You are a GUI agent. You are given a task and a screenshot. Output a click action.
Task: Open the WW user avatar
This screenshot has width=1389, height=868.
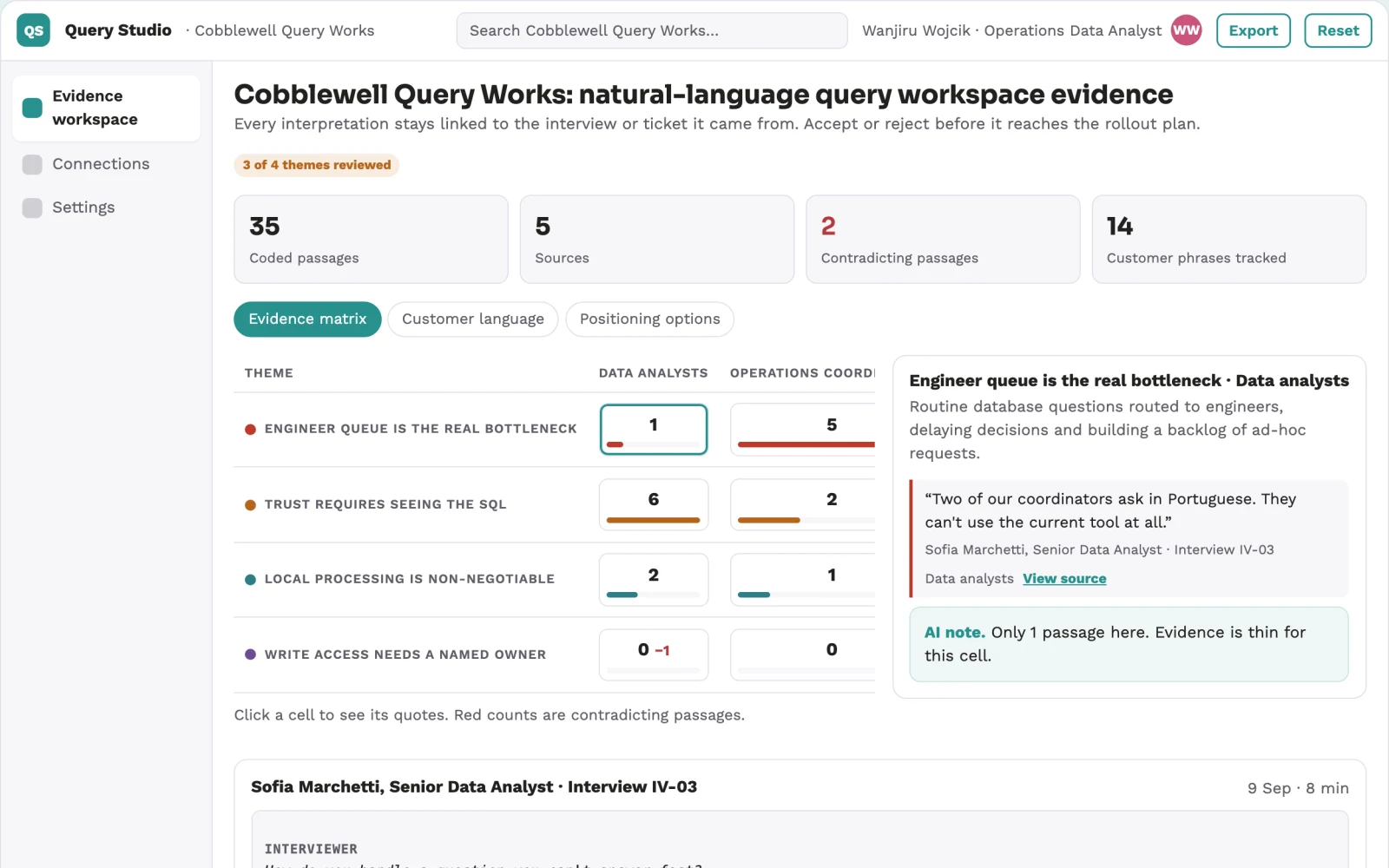pyautogui.click(x=1186, y=30)
